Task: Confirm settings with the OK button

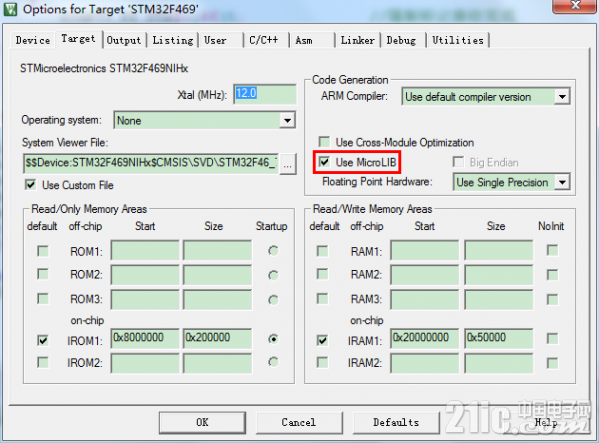Action: click(202, 422)
